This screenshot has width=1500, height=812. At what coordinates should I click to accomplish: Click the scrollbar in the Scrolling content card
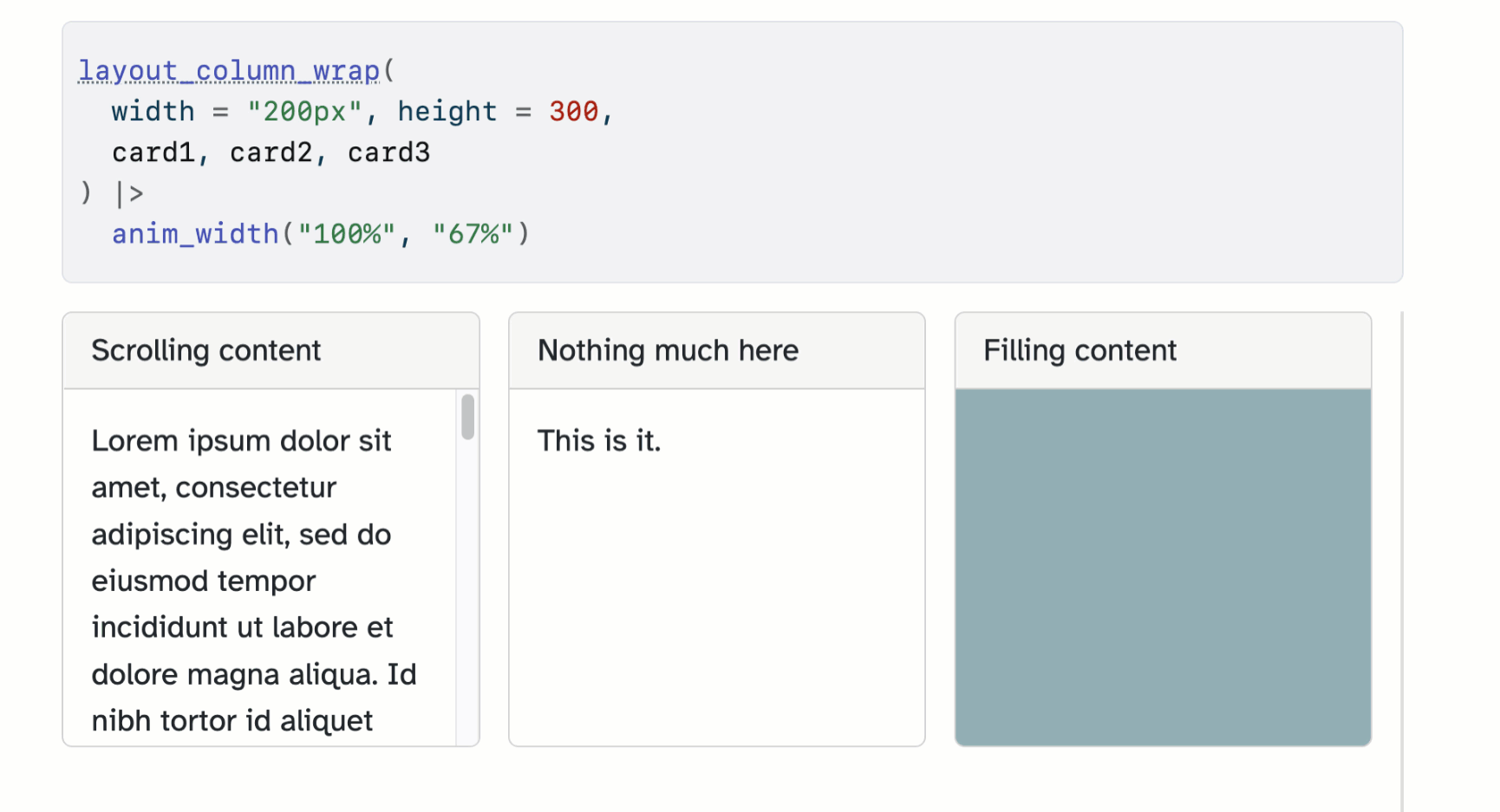tap(467, 416)
